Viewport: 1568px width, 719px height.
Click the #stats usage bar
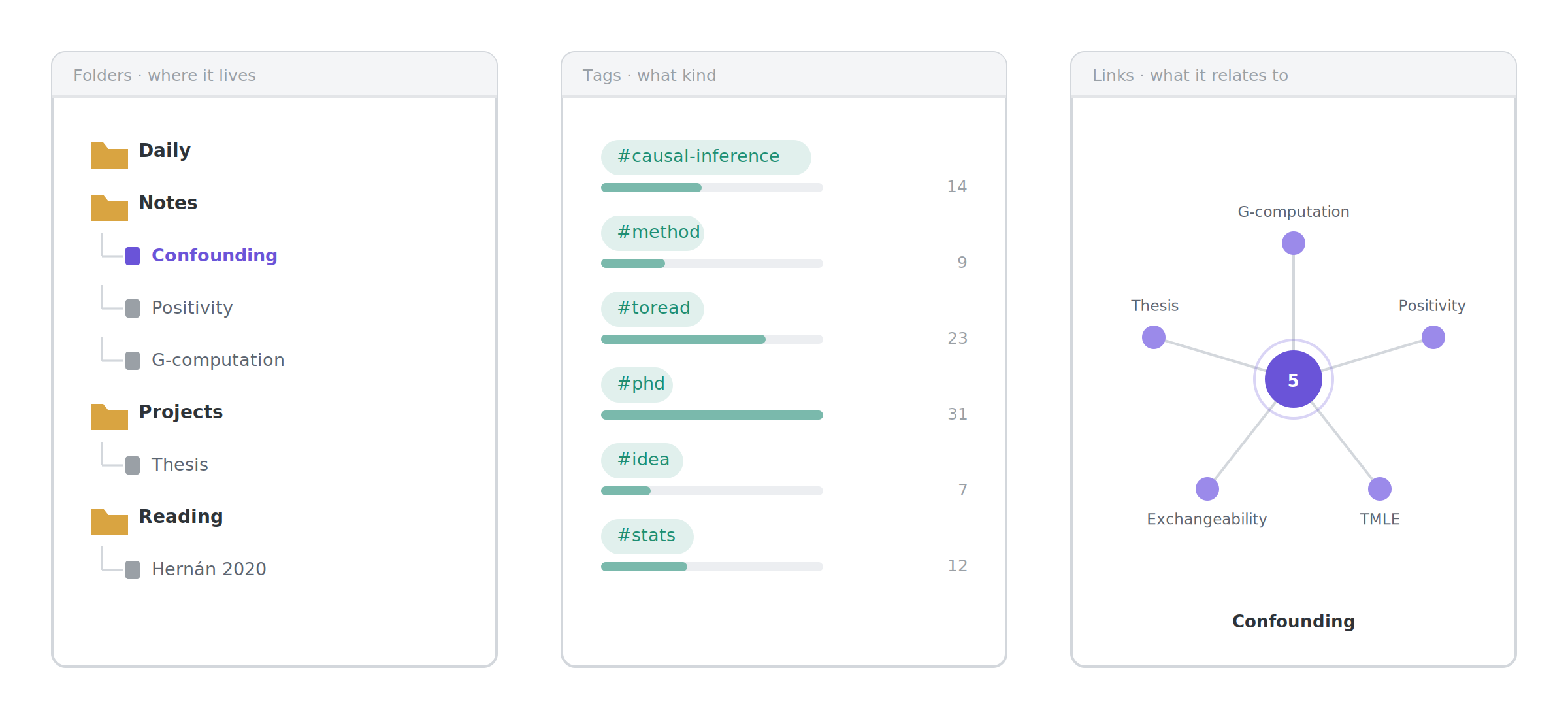pyautogui.click(x=712, y=567)
